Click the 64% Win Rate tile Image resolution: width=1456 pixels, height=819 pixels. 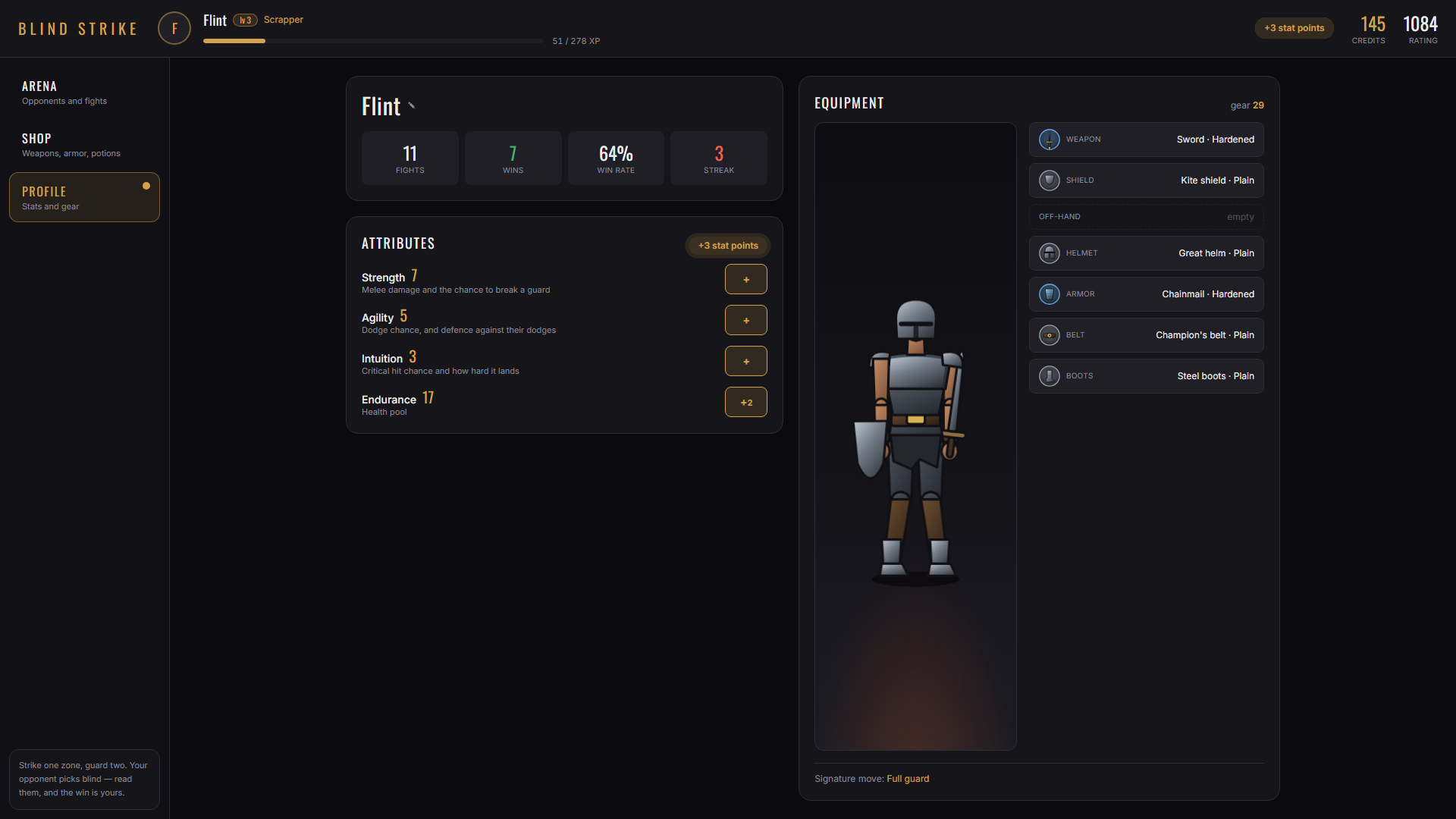pyautogui.click(x=616, y=158)
